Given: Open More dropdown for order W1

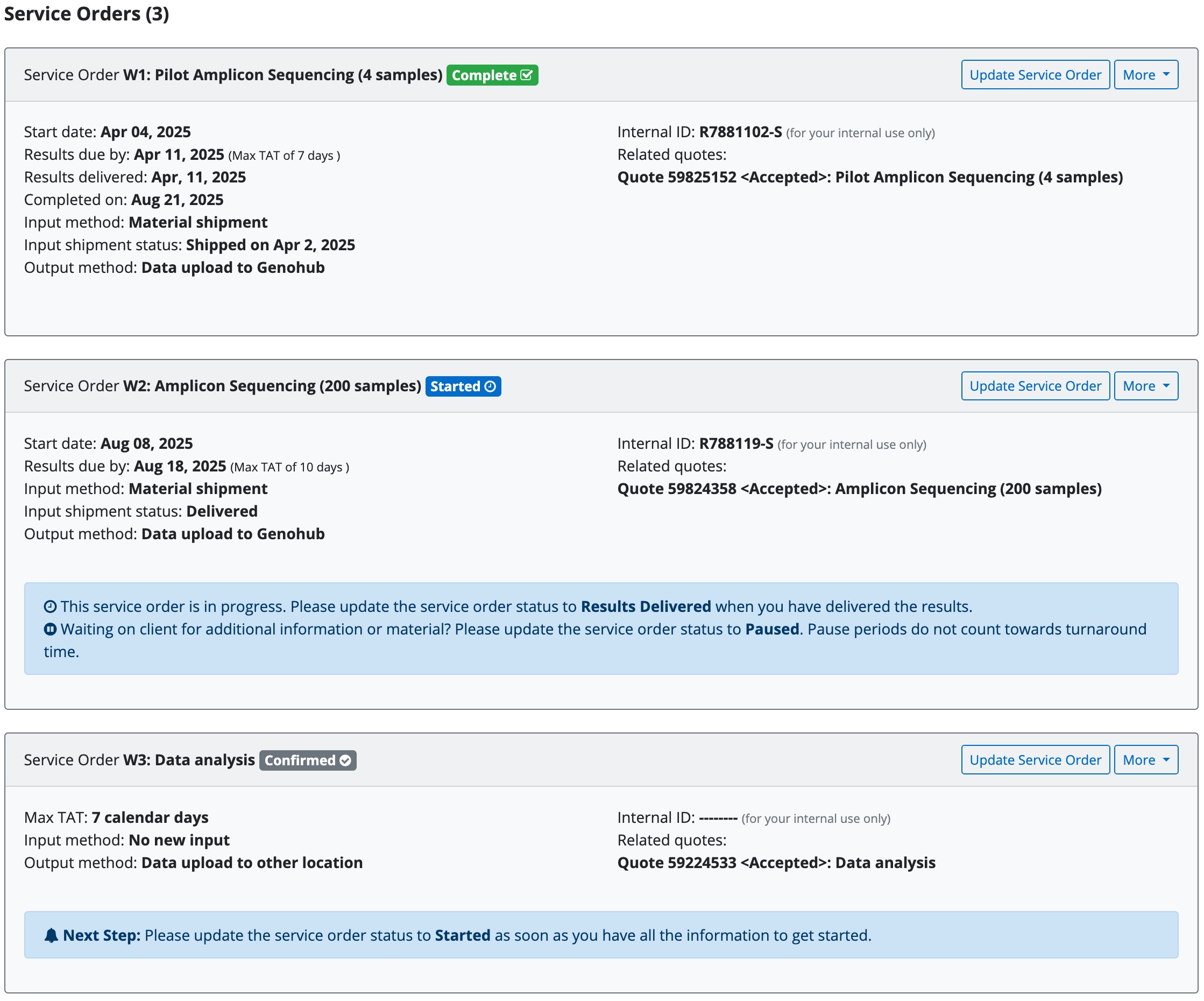Looking at the screenshot, I should point(1146,75).
